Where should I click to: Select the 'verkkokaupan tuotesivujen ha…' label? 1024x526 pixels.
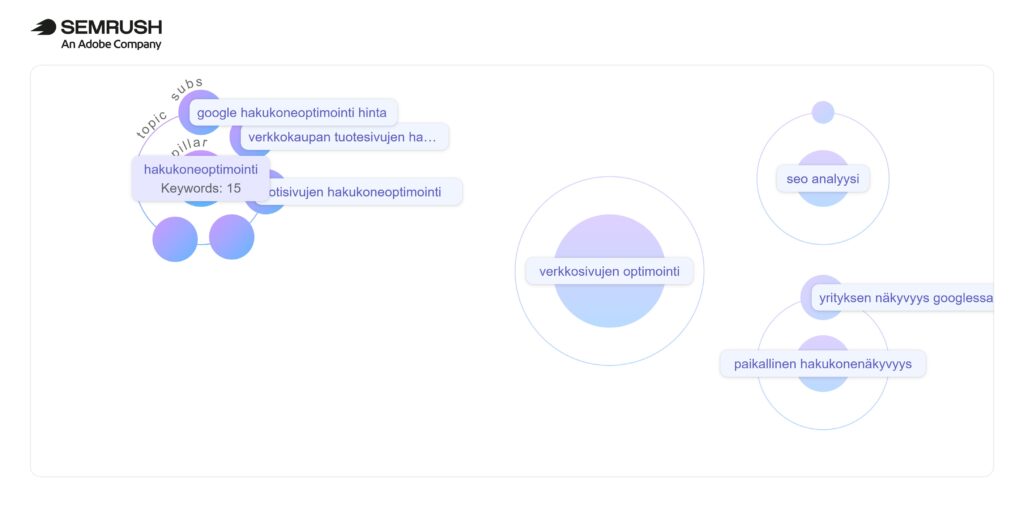point(343,137)
